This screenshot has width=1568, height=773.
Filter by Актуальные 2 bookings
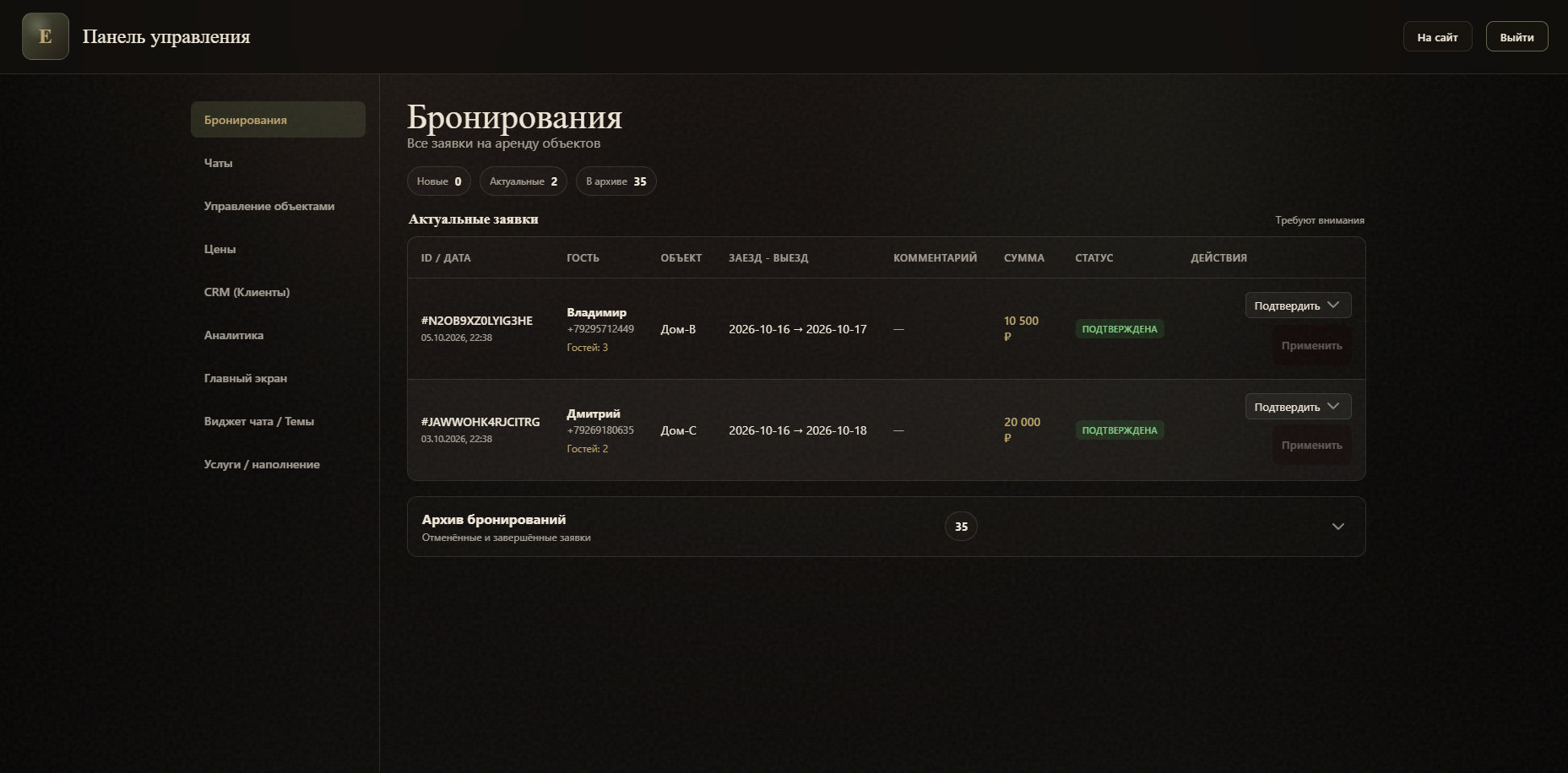click(524, 181)
